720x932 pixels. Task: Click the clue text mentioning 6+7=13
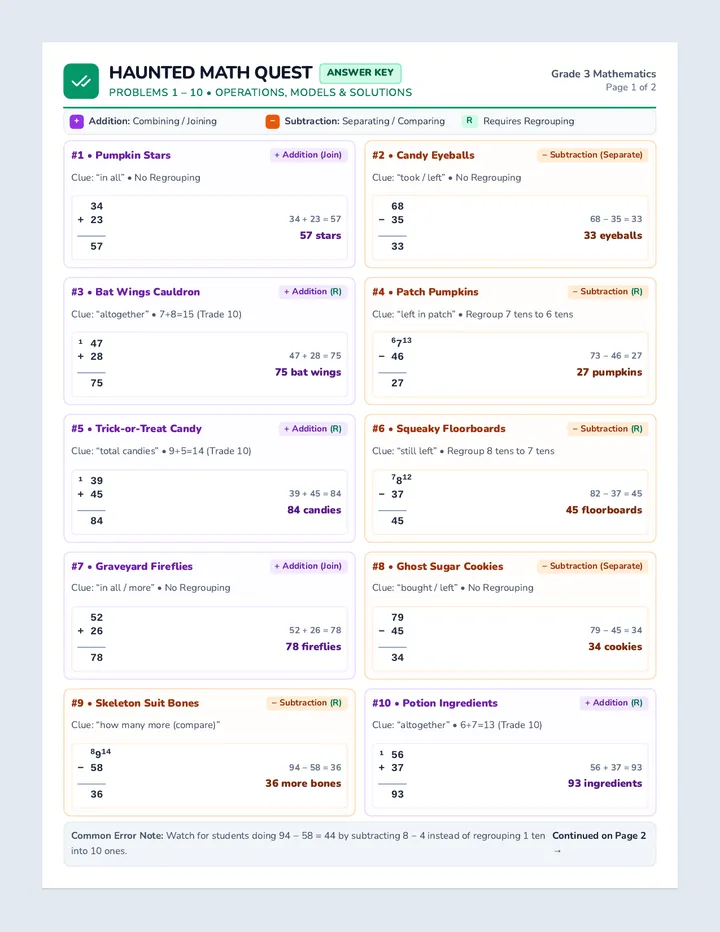[457, 725]
